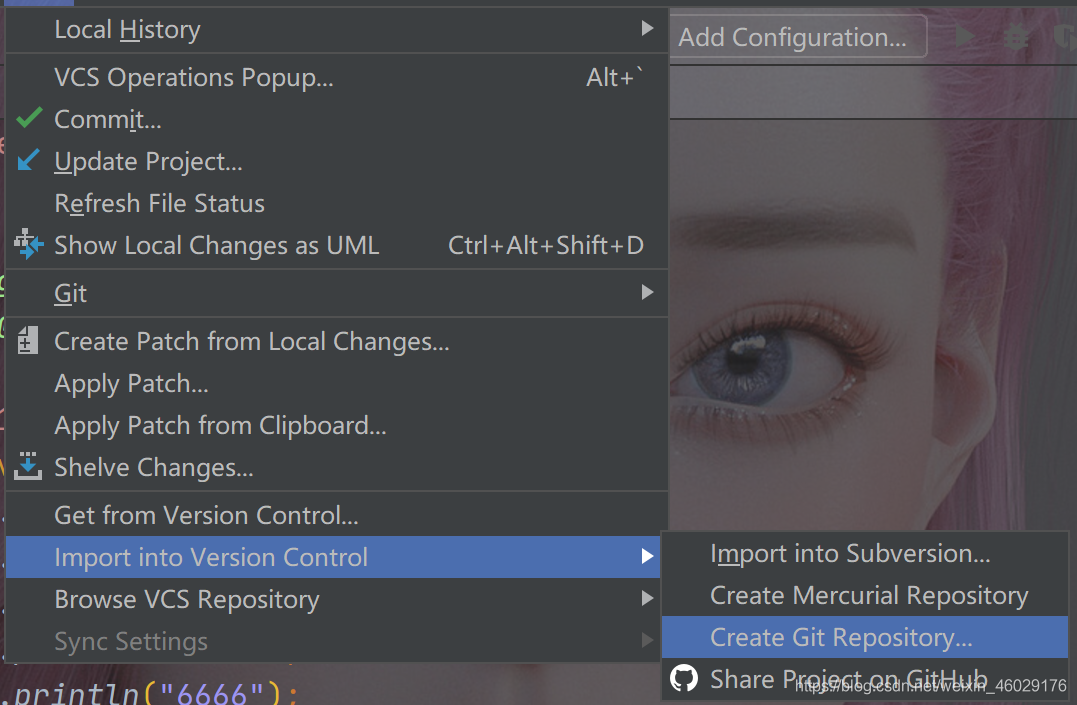Viewport: 1077px width, 705px height.
Task: Expand the Local History submenu arrow
Action: [x=647, y=29]
